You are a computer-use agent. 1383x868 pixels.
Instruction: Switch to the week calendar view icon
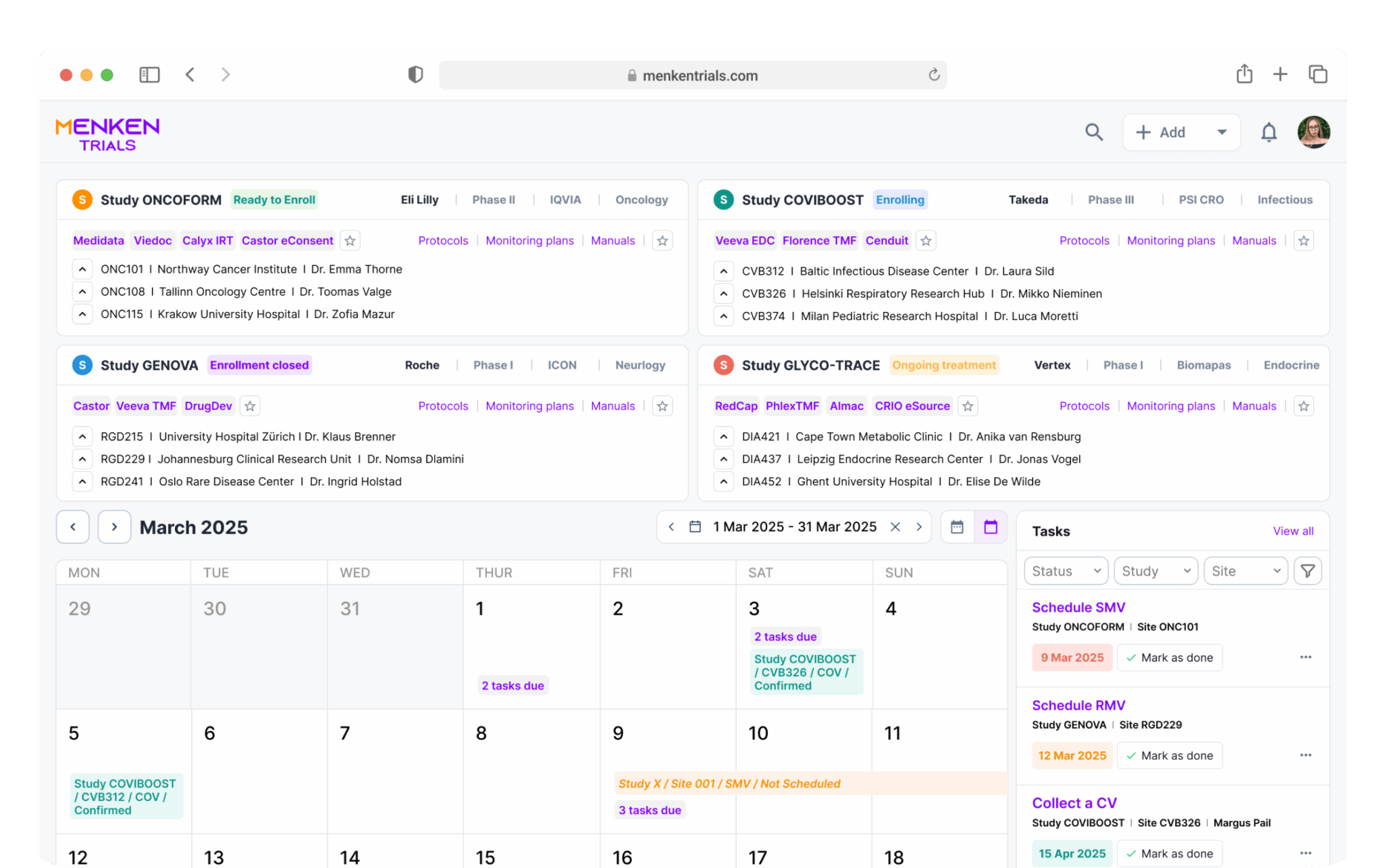click(956, 527)
